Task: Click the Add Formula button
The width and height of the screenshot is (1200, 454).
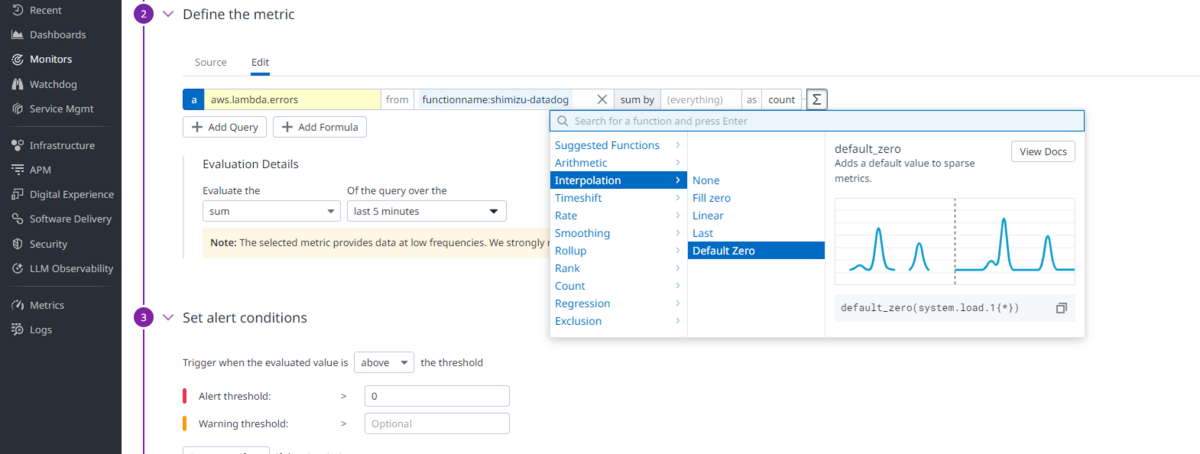Action: click(320, 127)
